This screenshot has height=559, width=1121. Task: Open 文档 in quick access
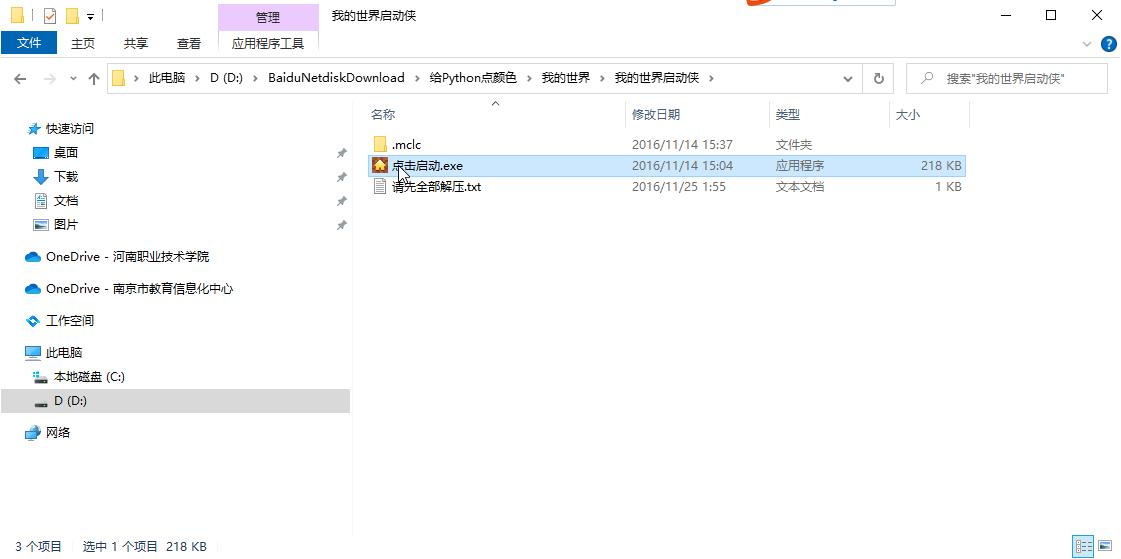(x=65, y=201)
